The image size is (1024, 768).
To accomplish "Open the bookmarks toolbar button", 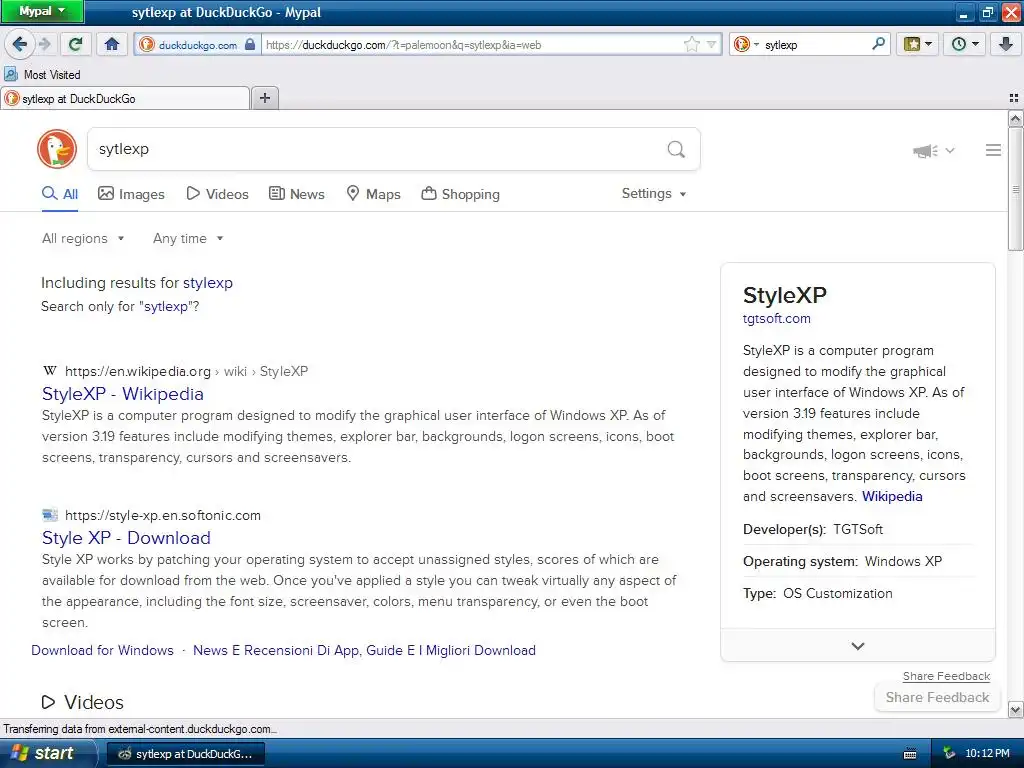I will point(917,44).
